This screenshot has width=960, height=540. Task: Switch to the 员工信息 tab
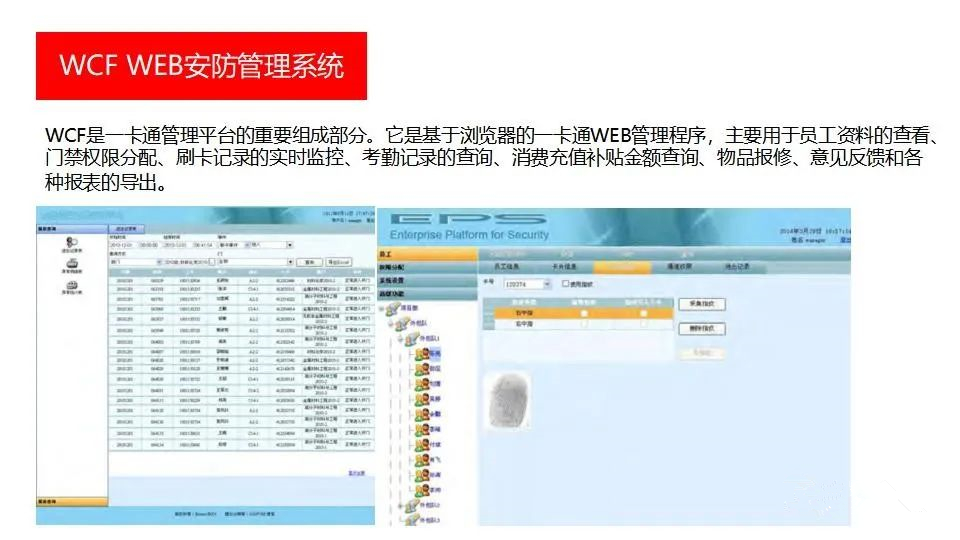506,267
